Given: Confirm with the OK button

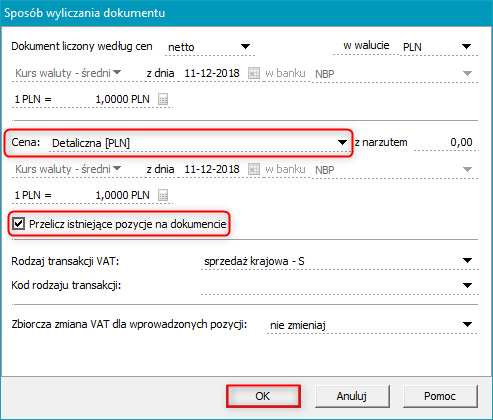Looking at the screenshot, I should coord(263,396).
